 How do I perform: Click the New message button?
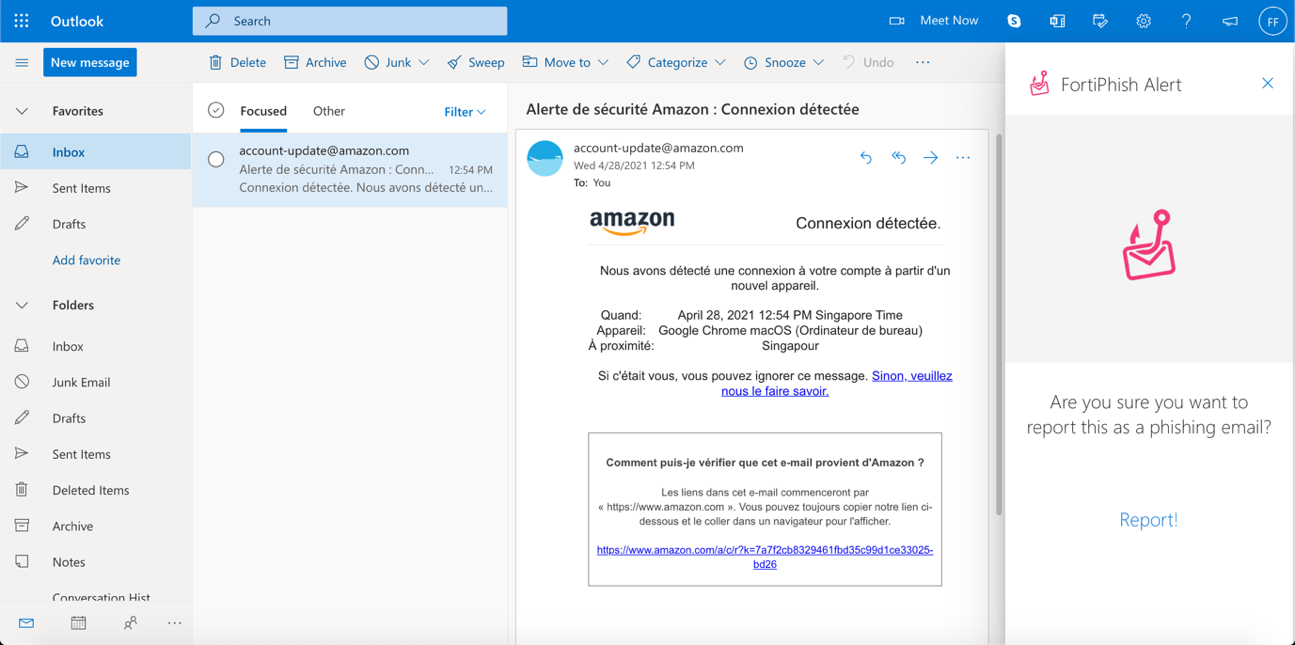tap(90, 62)
